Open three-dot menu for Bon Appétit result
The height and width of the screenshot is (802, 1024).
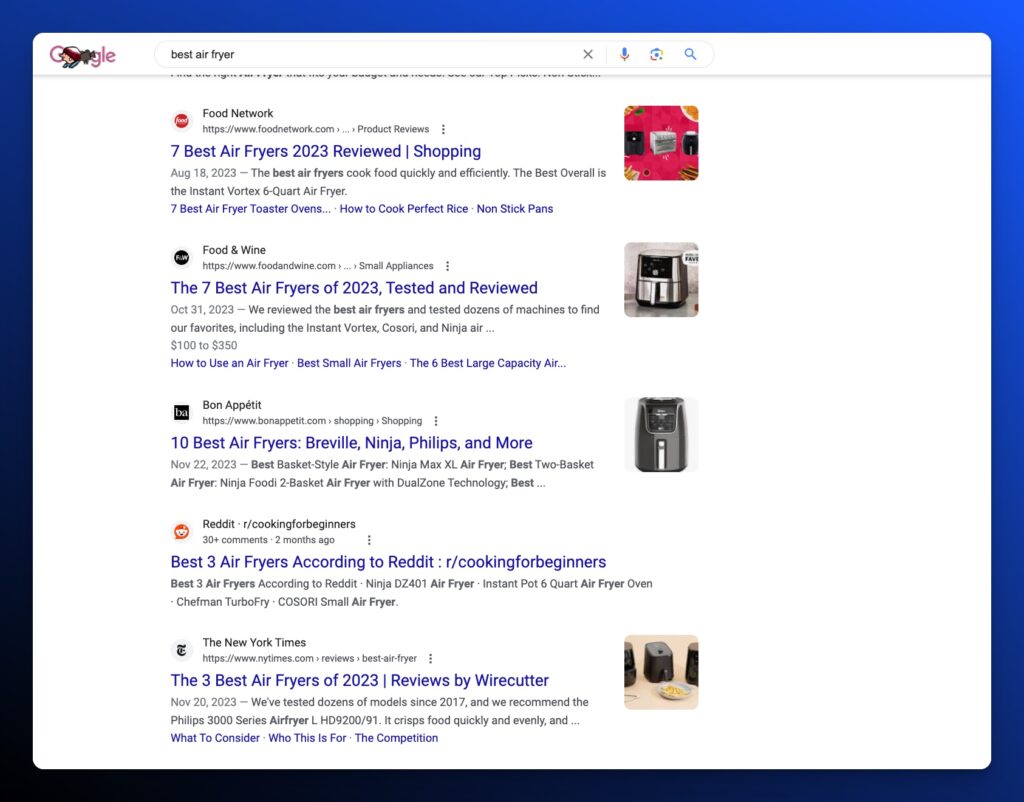[436, 422]
